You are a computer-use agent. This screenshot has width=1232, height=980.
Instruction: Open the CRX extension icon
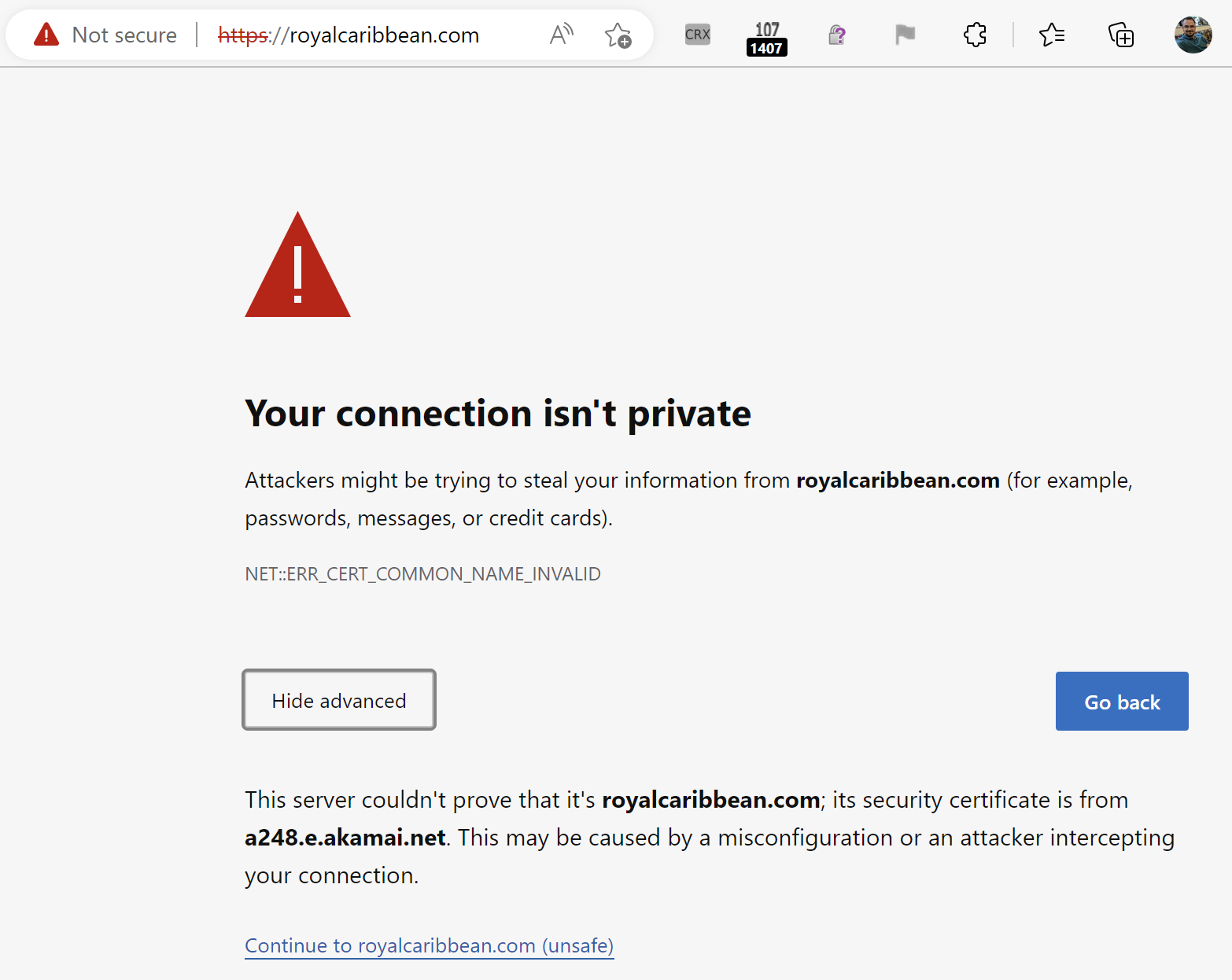[697, 35]
